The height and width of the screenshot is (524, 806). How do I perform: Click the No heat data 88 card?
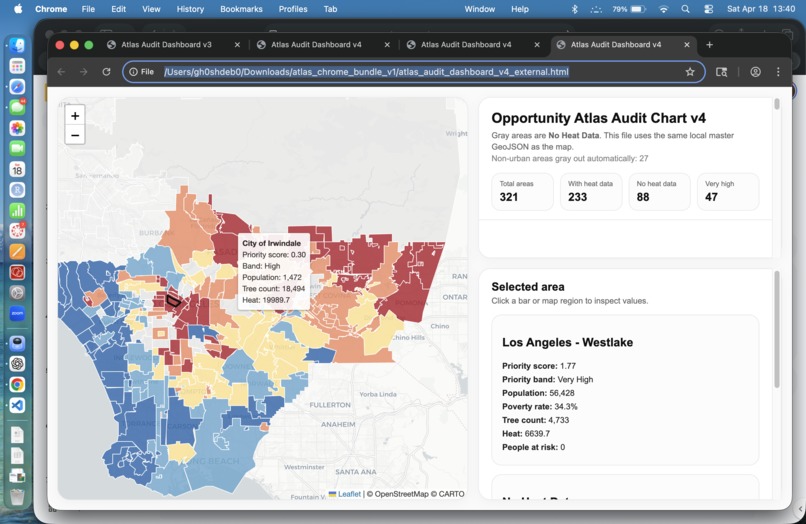tap(660, 191)
